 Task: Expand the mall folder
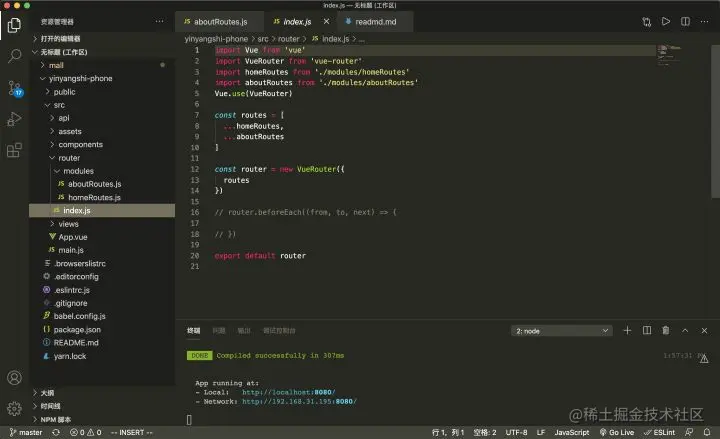point(102,65)
